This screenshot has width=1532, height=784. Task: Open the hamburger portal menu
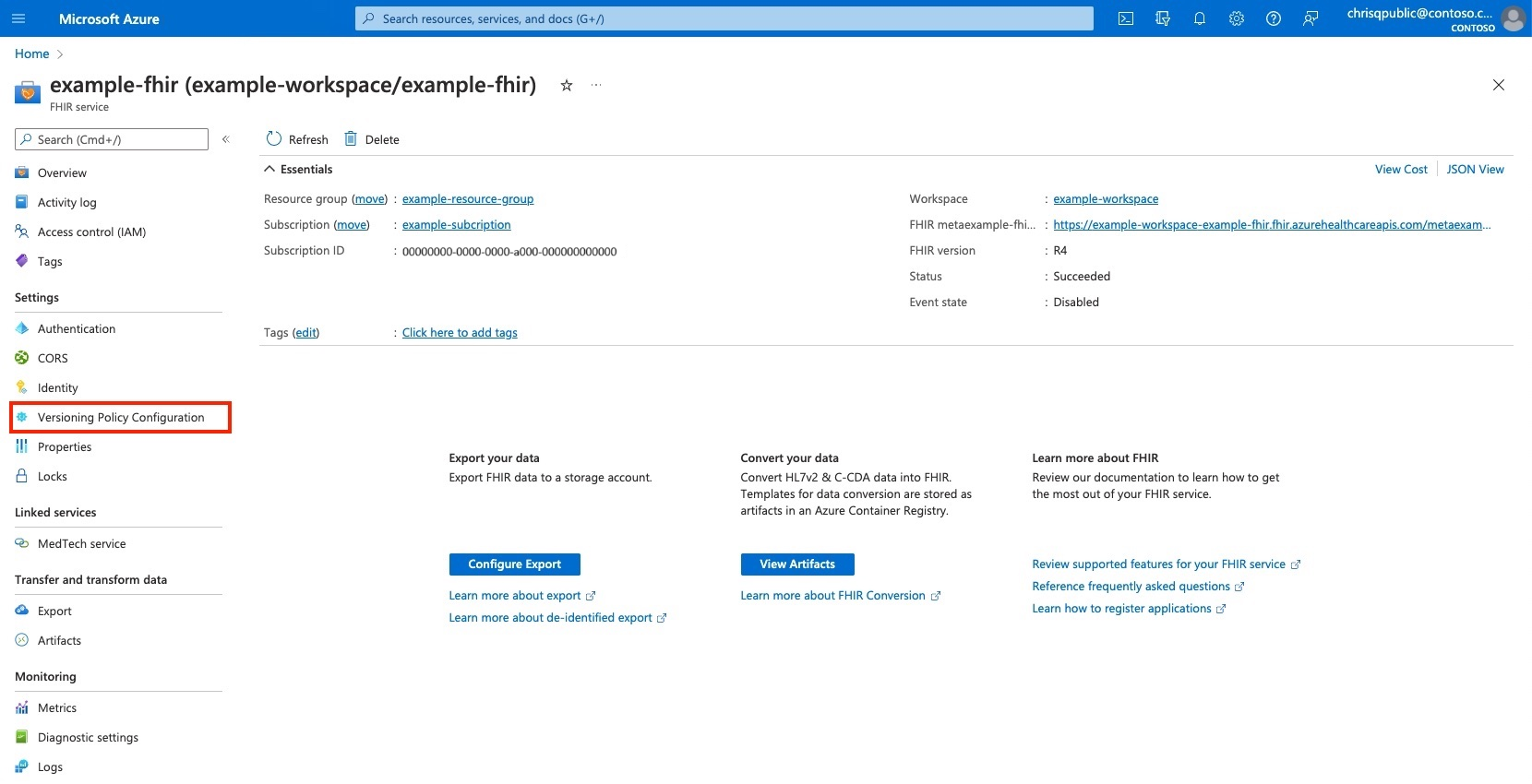pyautogui.click(x=18, y=18)
